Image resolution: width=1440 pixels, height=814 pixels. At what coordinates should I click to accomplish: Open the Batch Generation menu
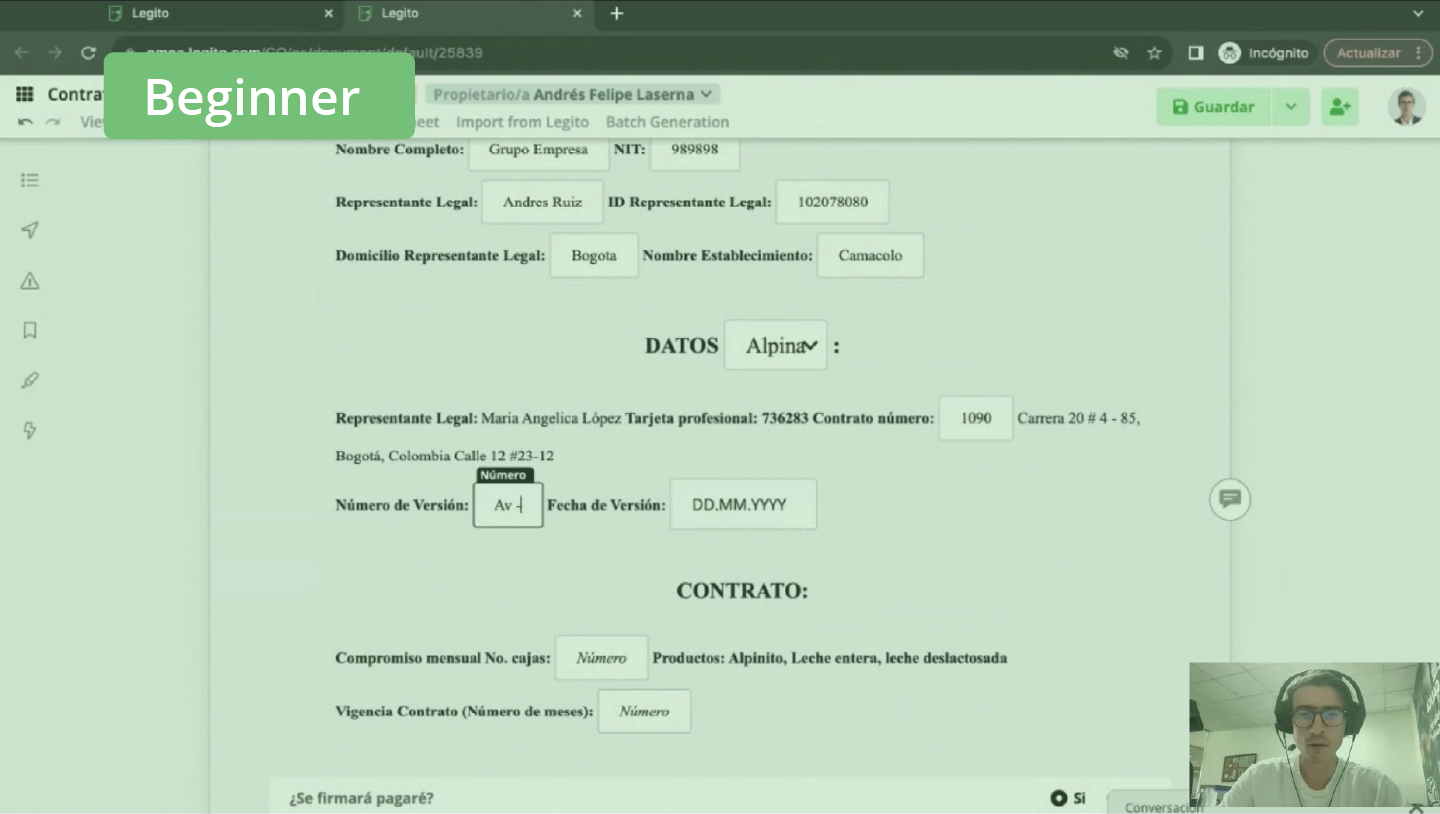coord(667,122)
